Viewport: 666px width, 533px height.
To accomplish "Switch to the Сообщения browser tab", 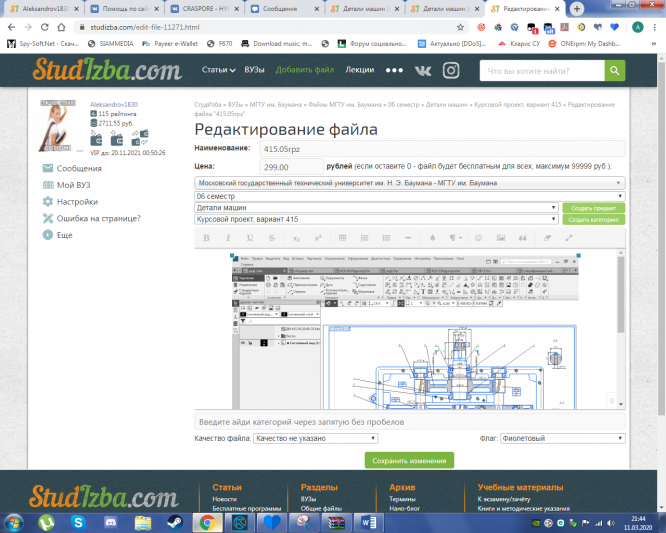I will (285, 9).
